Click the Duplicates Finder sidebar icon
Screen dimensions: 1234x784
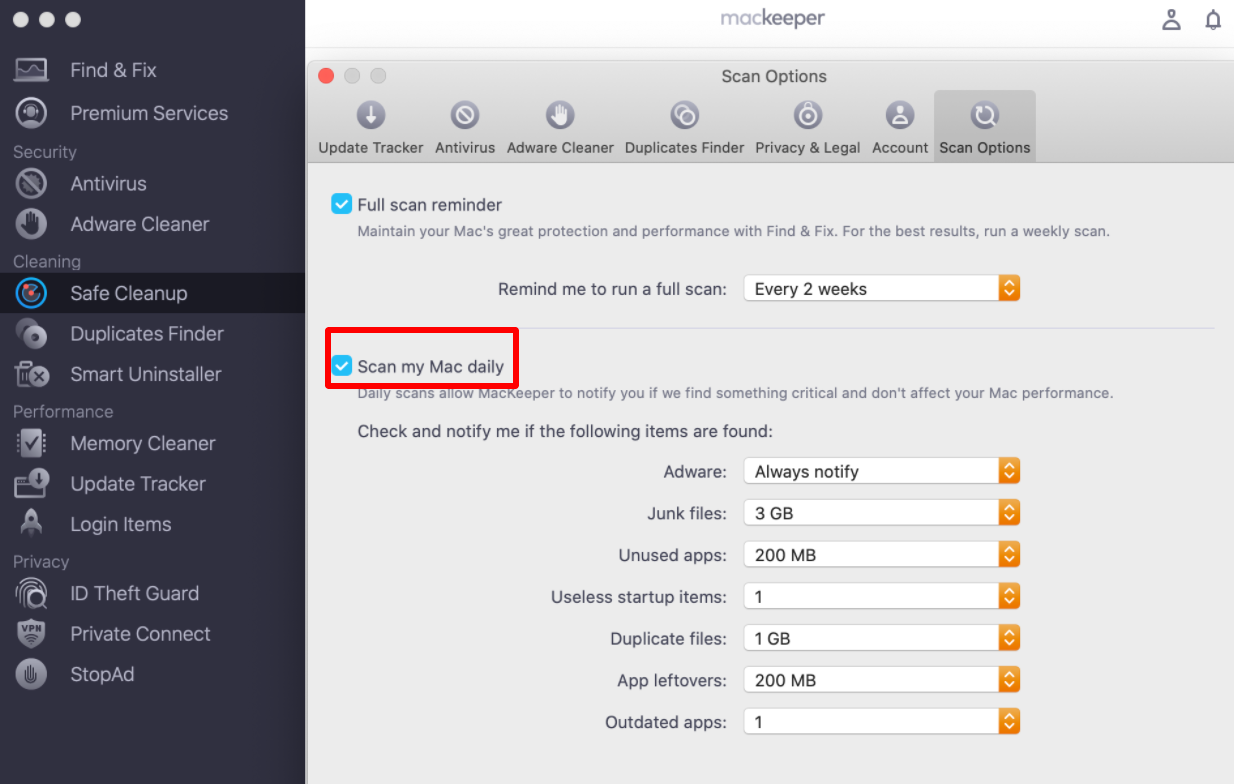click(31, 334)
